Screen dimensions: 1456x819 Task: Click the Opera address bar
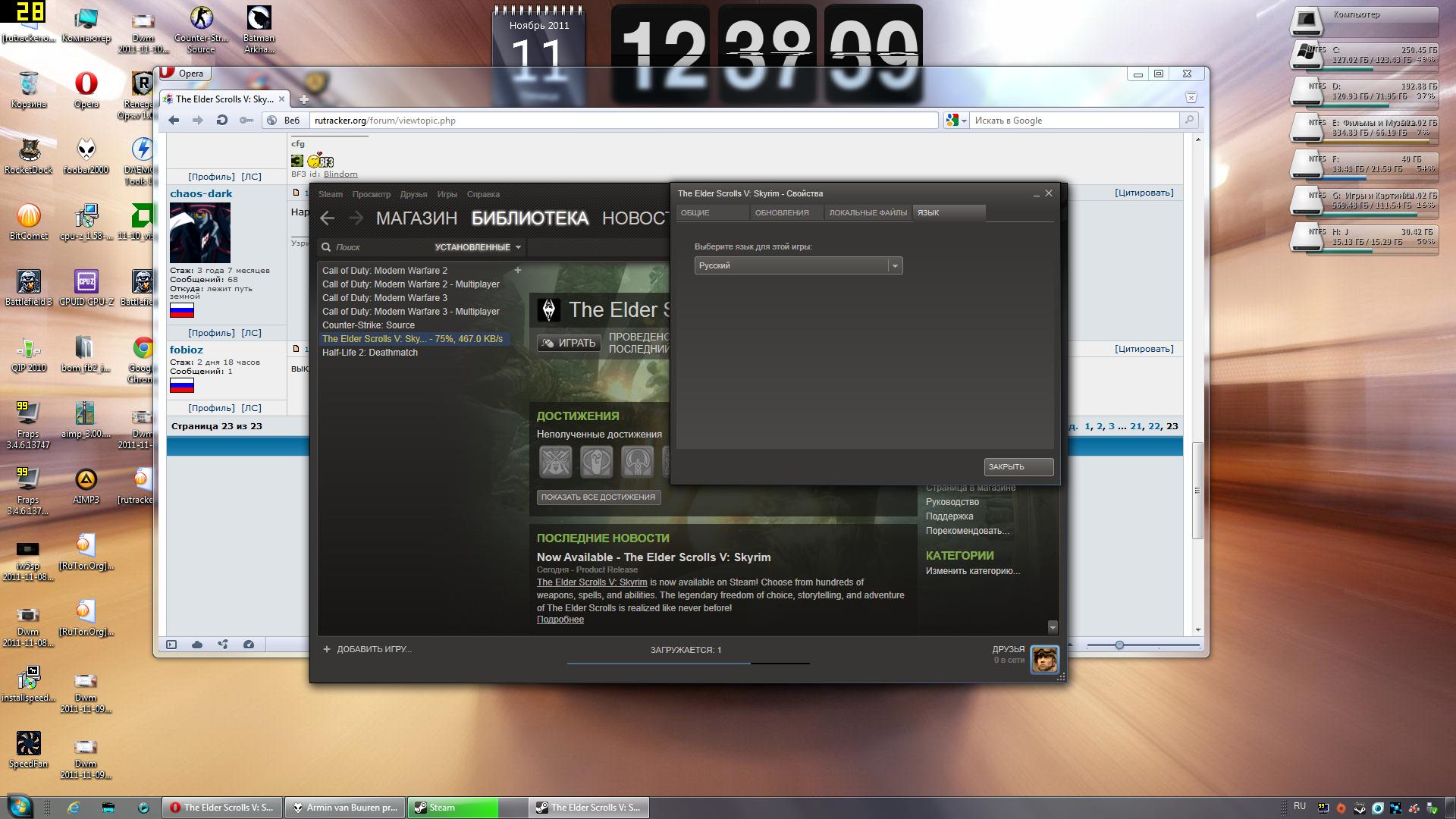pyautogui.click(x=624, y=120)
